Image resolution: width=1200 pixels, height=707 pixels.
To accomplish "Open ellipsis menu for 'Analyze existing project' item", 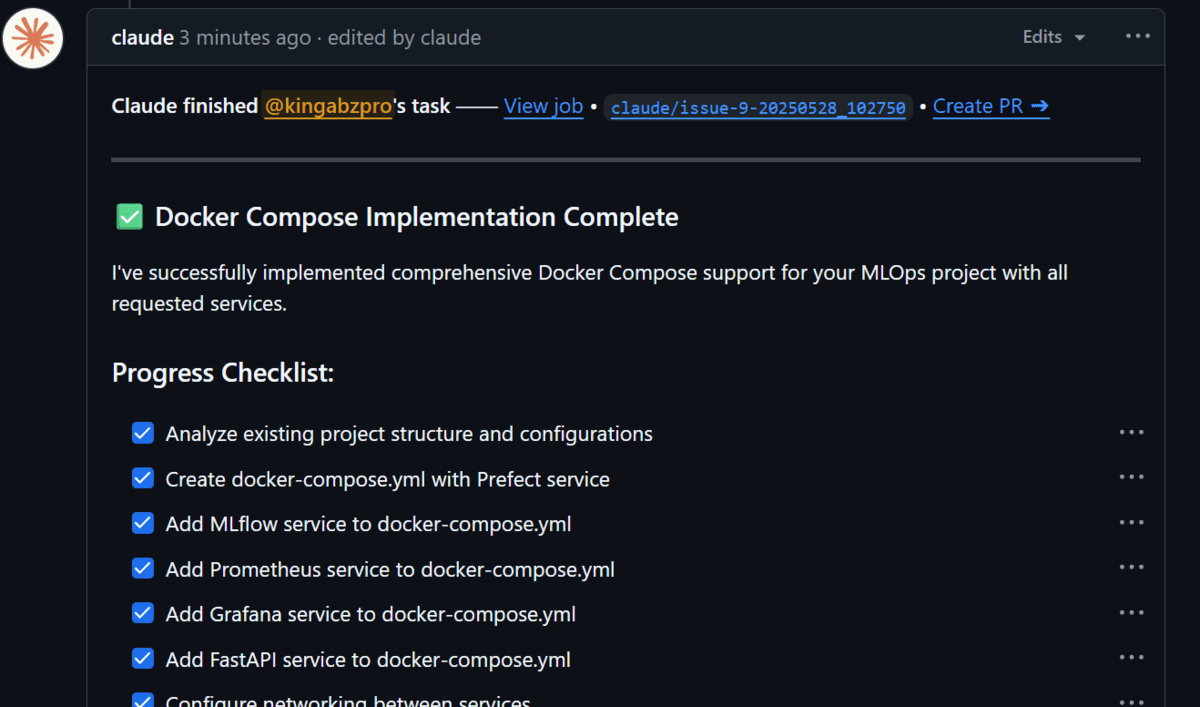I will pyautogui.click(x=1131, y=432).
